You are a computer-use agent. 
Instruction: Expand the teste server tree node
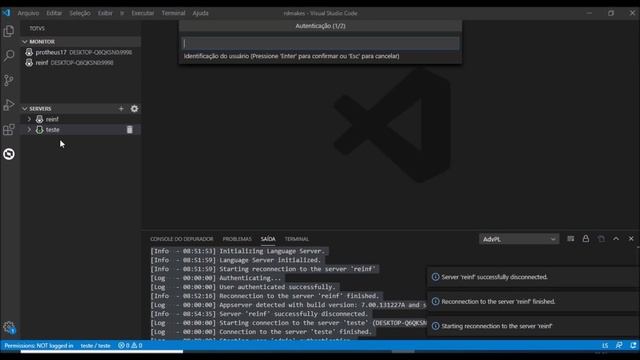(29, 129)
